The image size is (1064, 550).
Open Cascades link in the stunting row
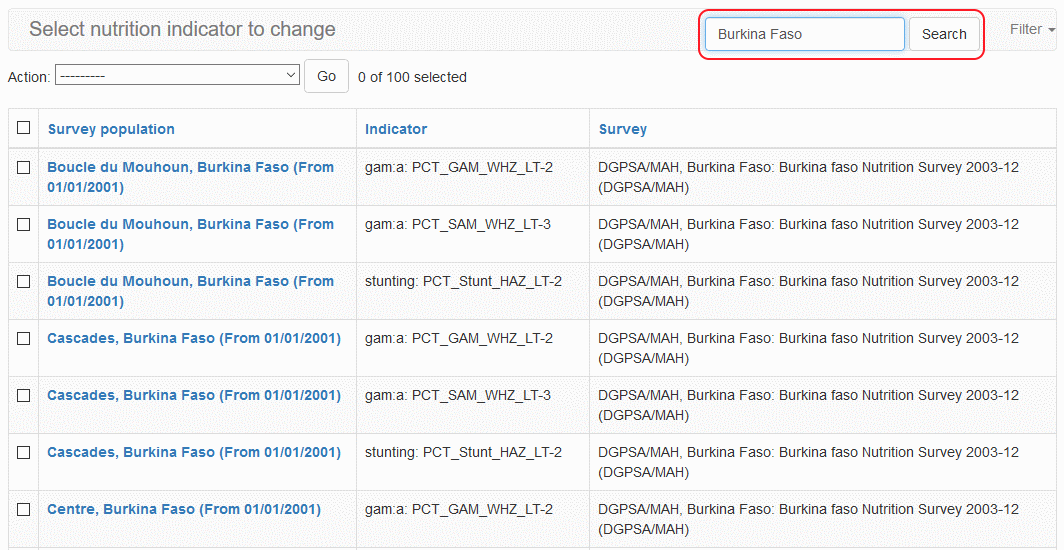point(194,452)
